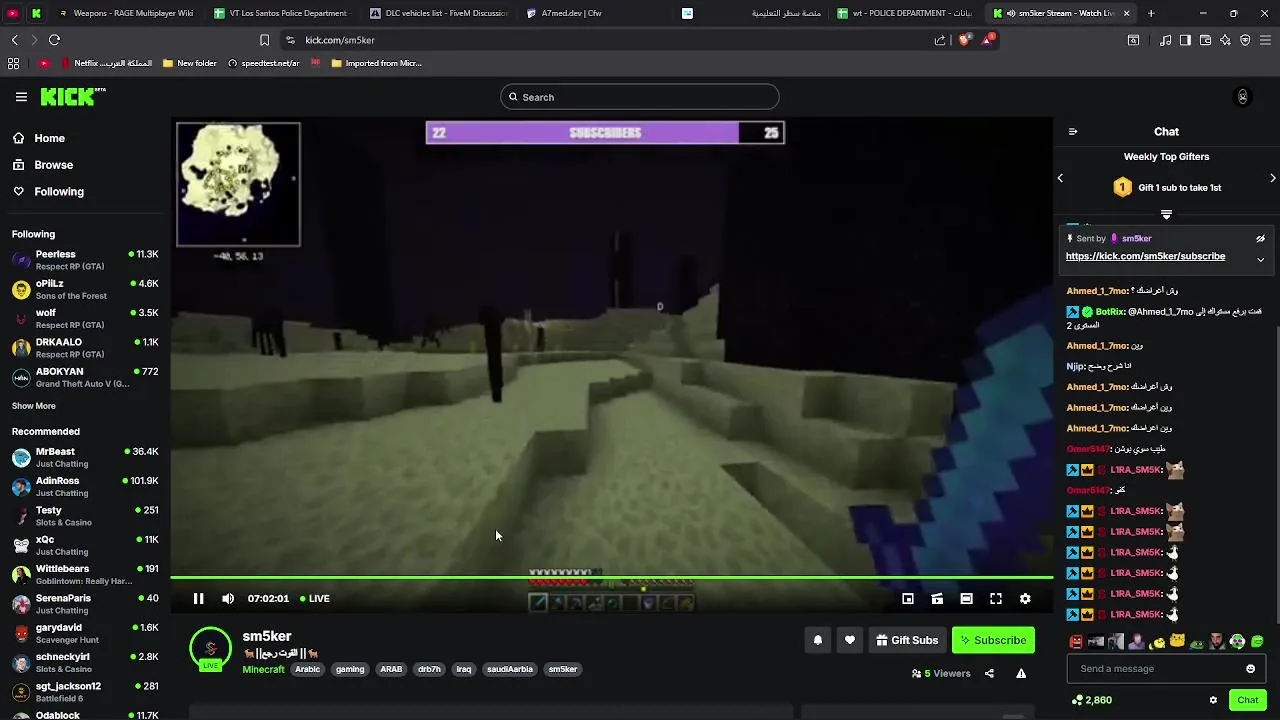Click the green Chat send button

pos(1247,700)
